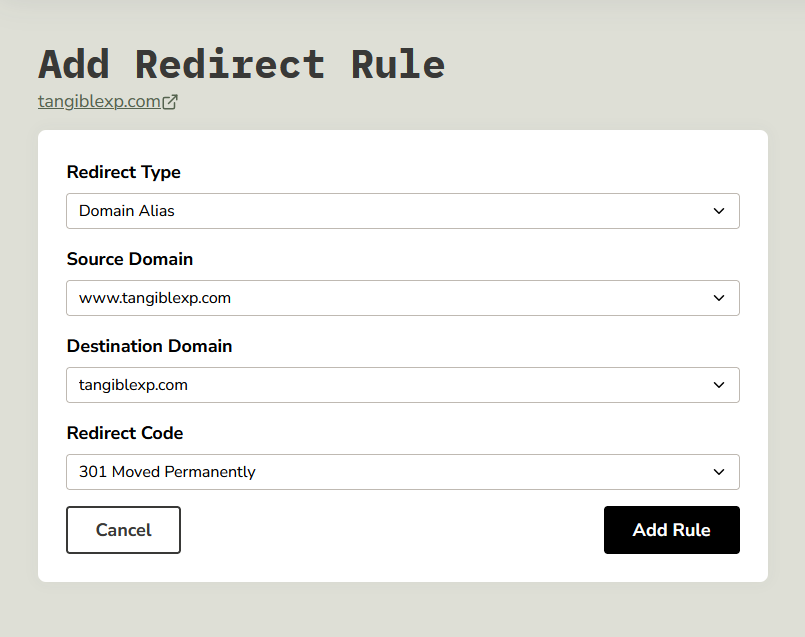Open the tangiblexp.com link under the heading
The height and width of the screenshot is (637, 805).
[x=99, y=102]
